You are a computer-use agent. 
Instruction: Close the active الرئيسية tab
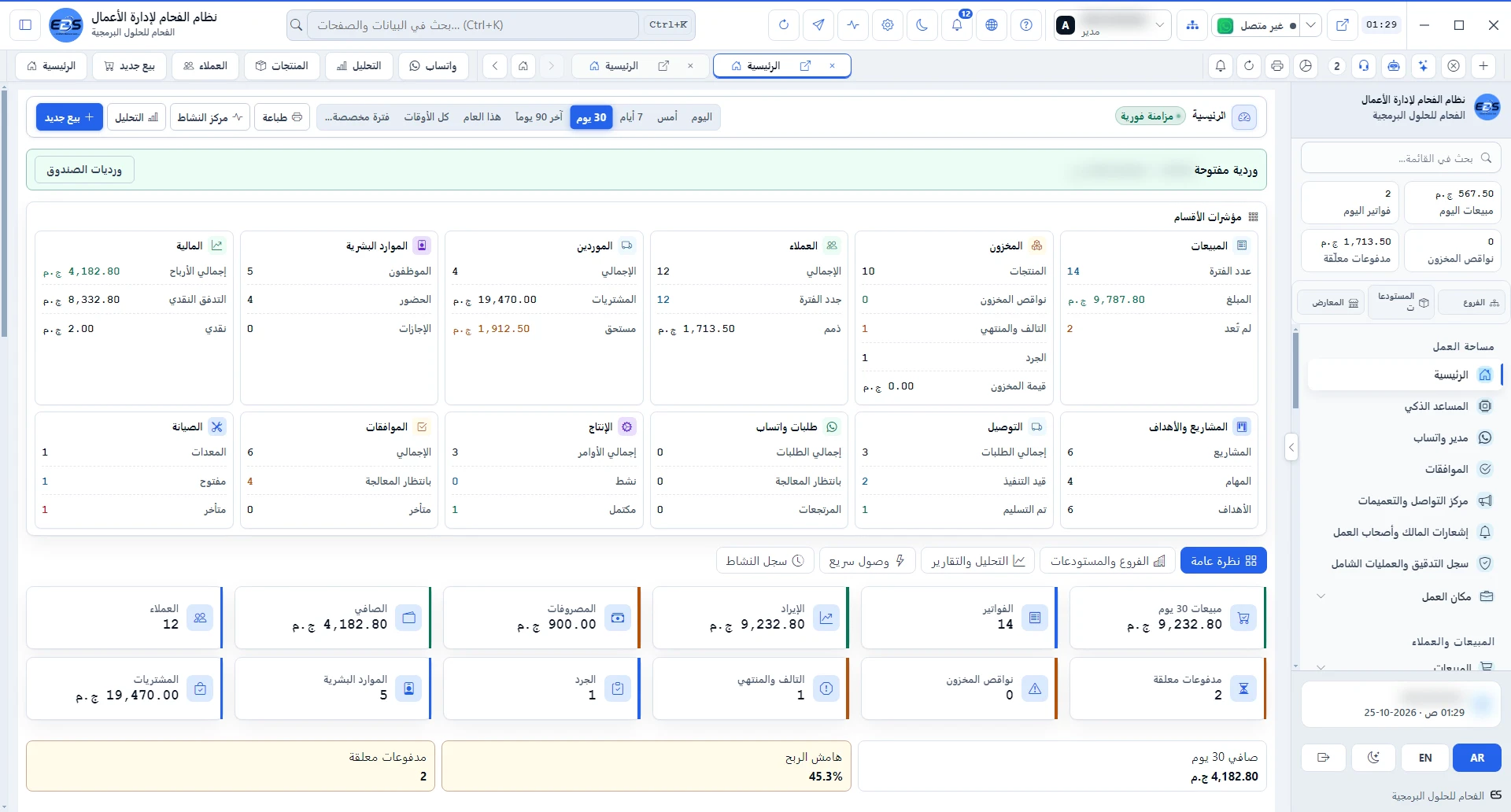[832, 66]
